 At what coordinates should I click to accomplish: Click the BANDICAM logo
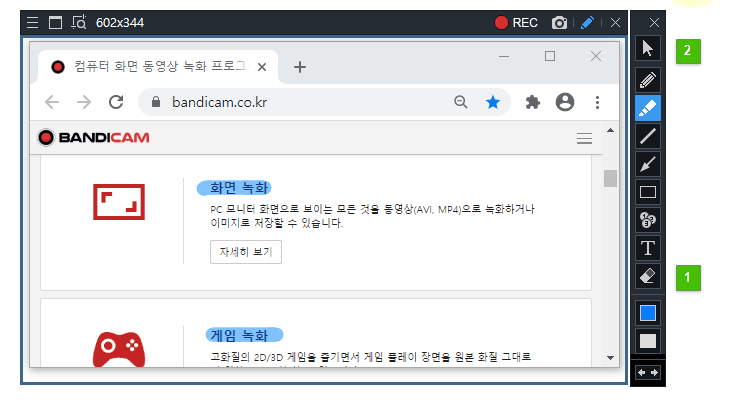94,137
